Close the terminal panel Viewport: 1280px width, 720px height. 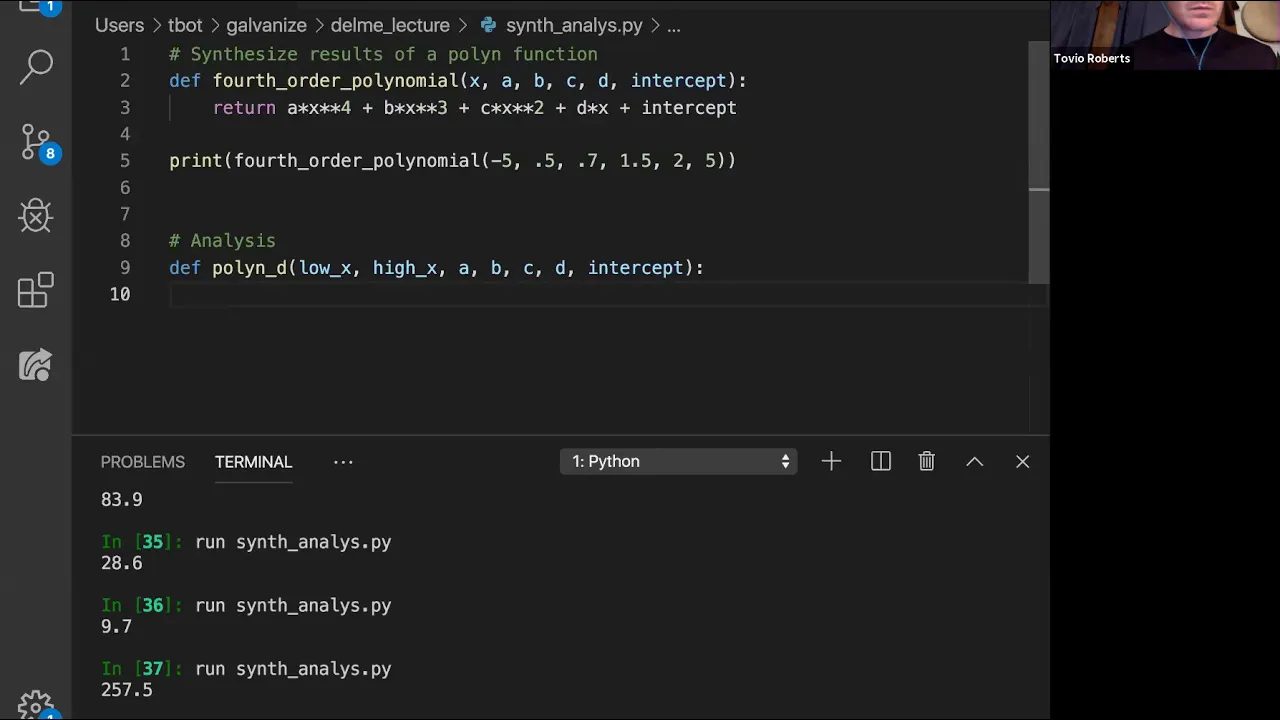tap(1022, 461)
